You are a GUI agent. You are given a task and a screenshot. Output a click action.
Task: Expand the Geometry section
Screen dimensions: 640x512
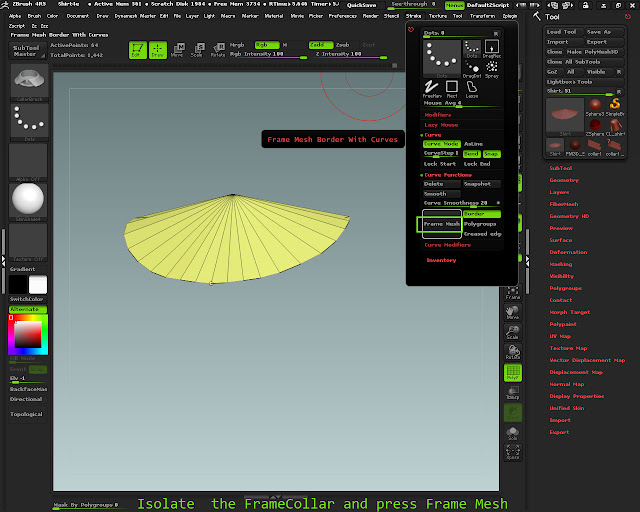[564, 180]
